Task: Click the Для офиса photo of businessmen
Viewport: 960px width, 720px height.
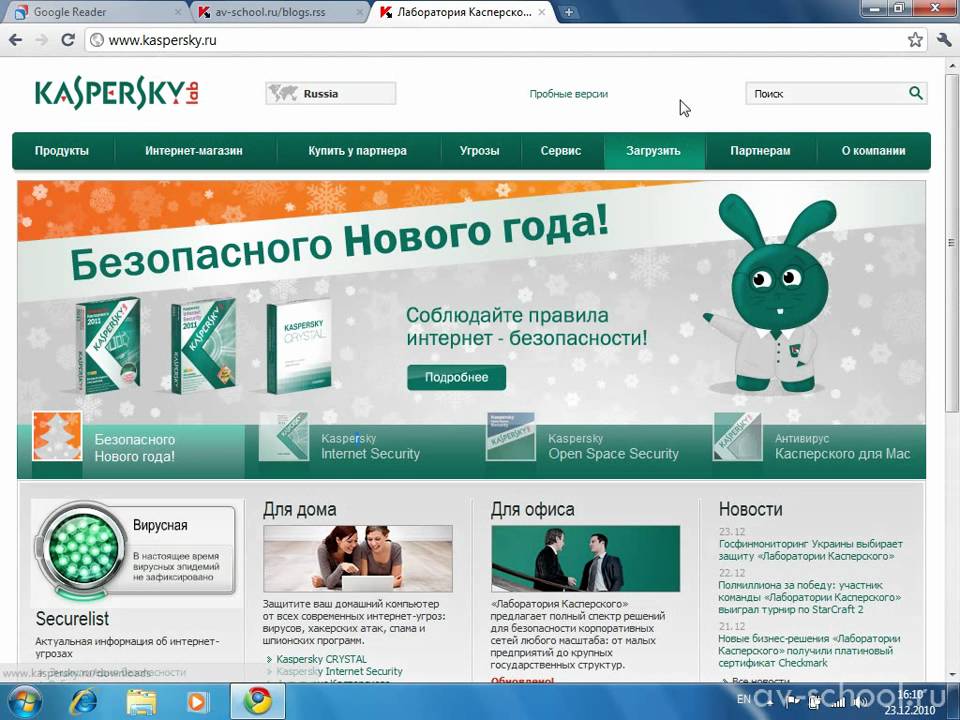Action: pos(585,558)
